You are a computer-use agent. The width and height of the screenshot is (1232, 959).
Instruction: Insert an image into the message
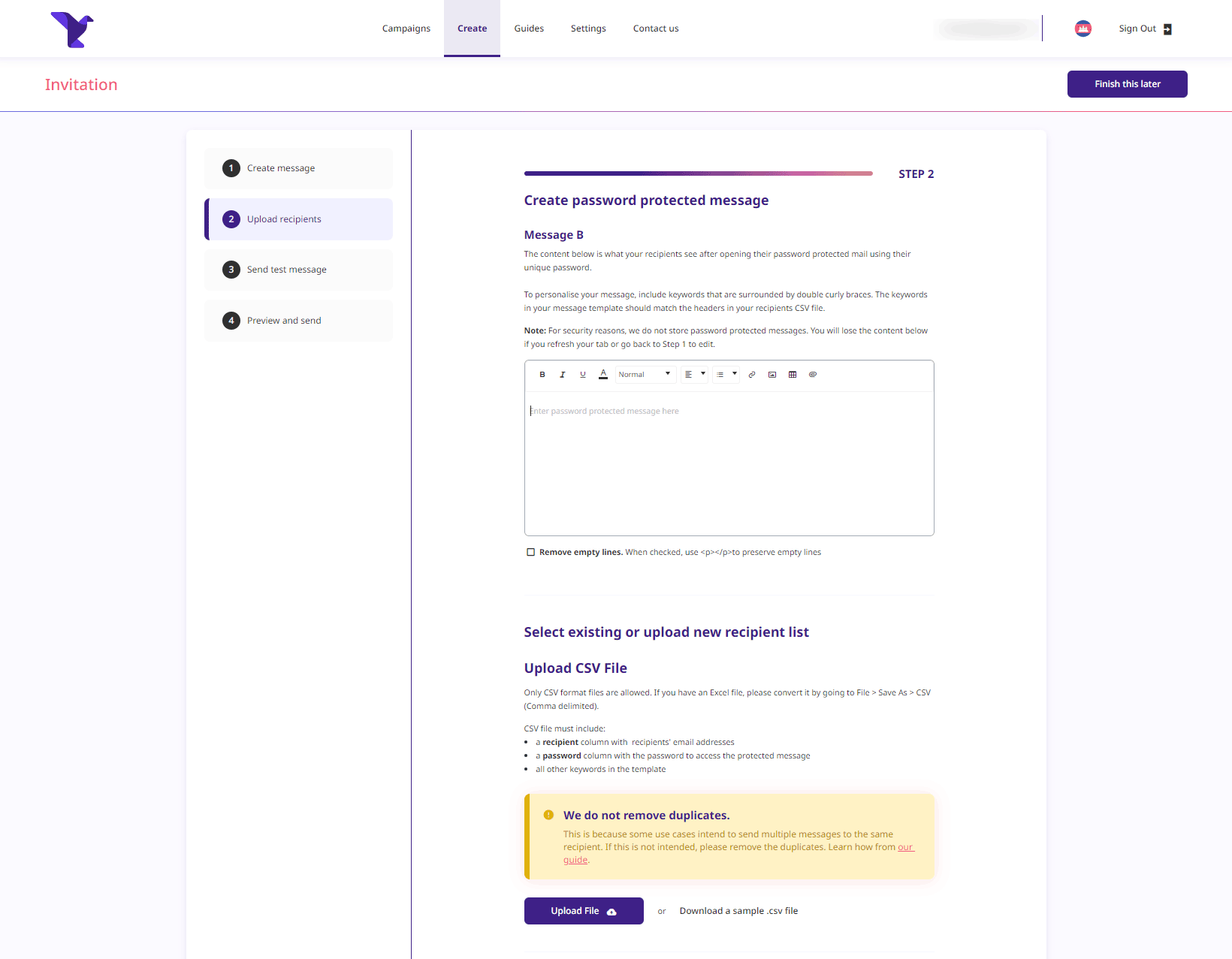point(772,375)
